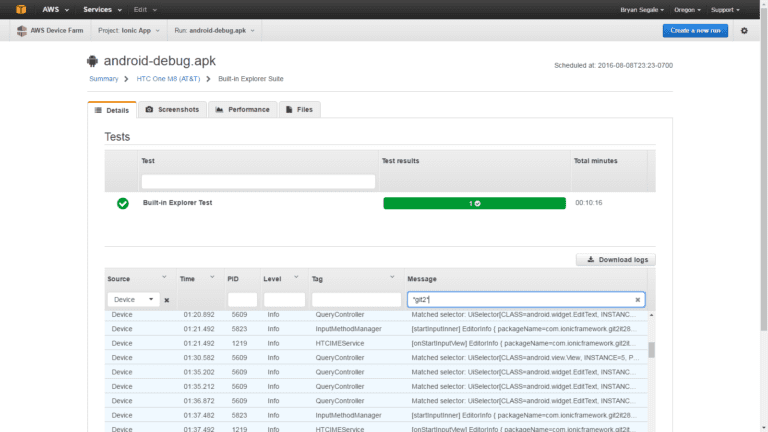Screen dimensions: 768x432
Task: Open HTC One M8 (AT&T) breadcrumb link
Action: pyautogui.click(x=168, y=78)
